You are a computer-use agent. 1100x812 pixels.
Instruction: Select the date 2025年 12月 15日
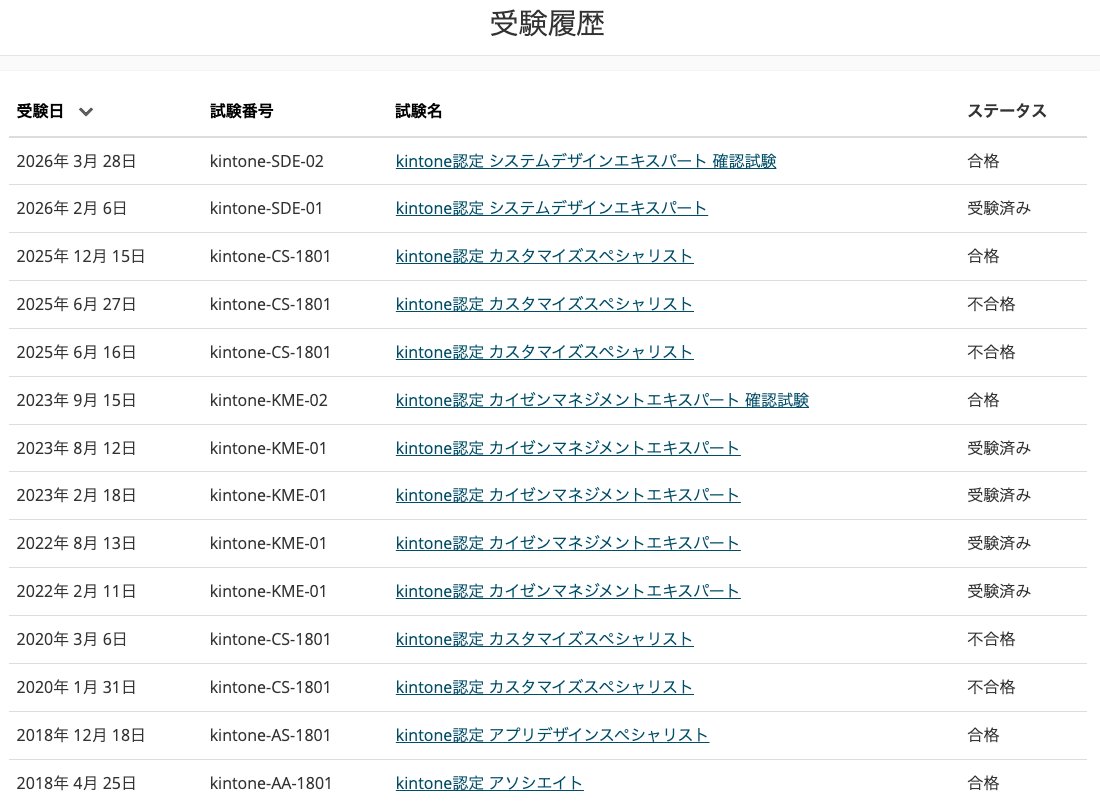tap(81, 256)
